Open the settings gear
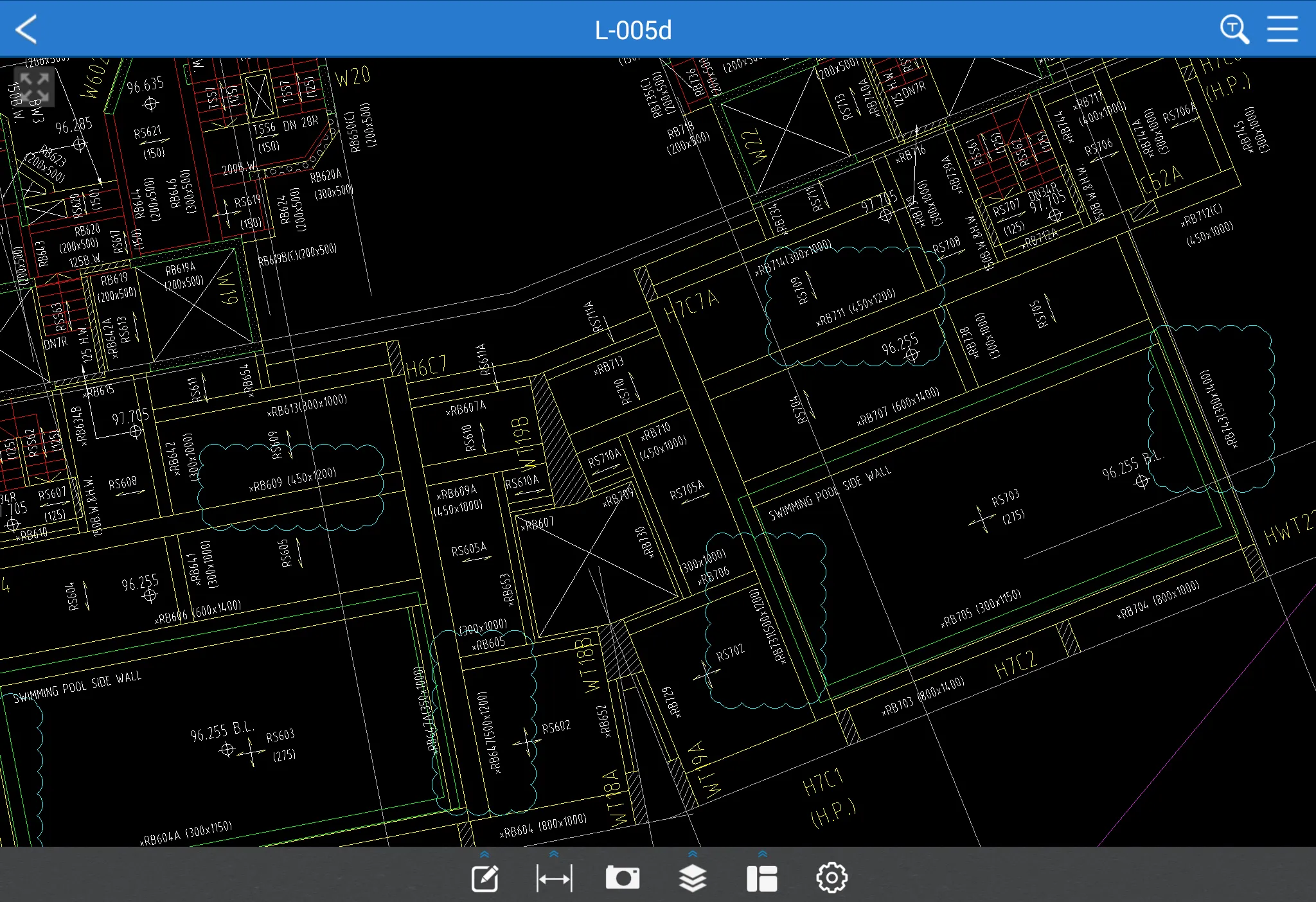Image resolution: width=1316 pixels, height=902 pixels. click(831, 877)
